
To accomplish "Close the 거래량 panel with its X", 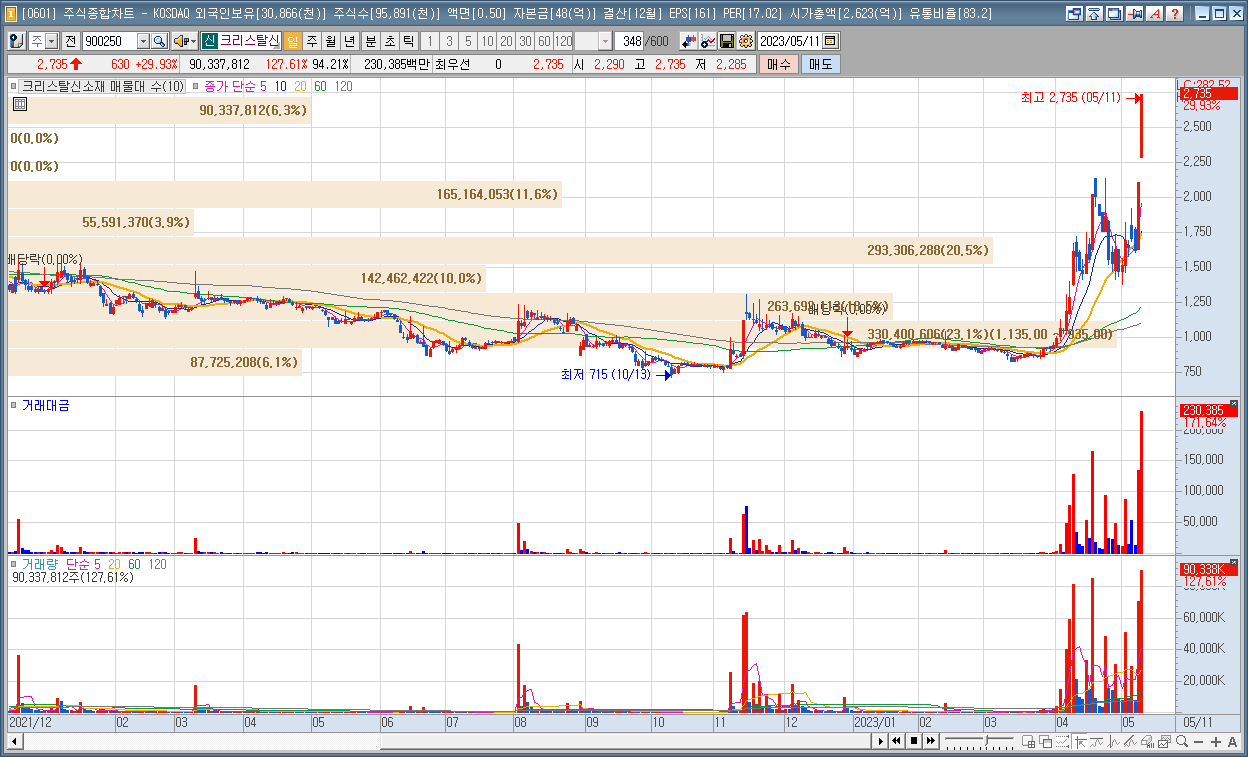I will (x=1233, y=564).
